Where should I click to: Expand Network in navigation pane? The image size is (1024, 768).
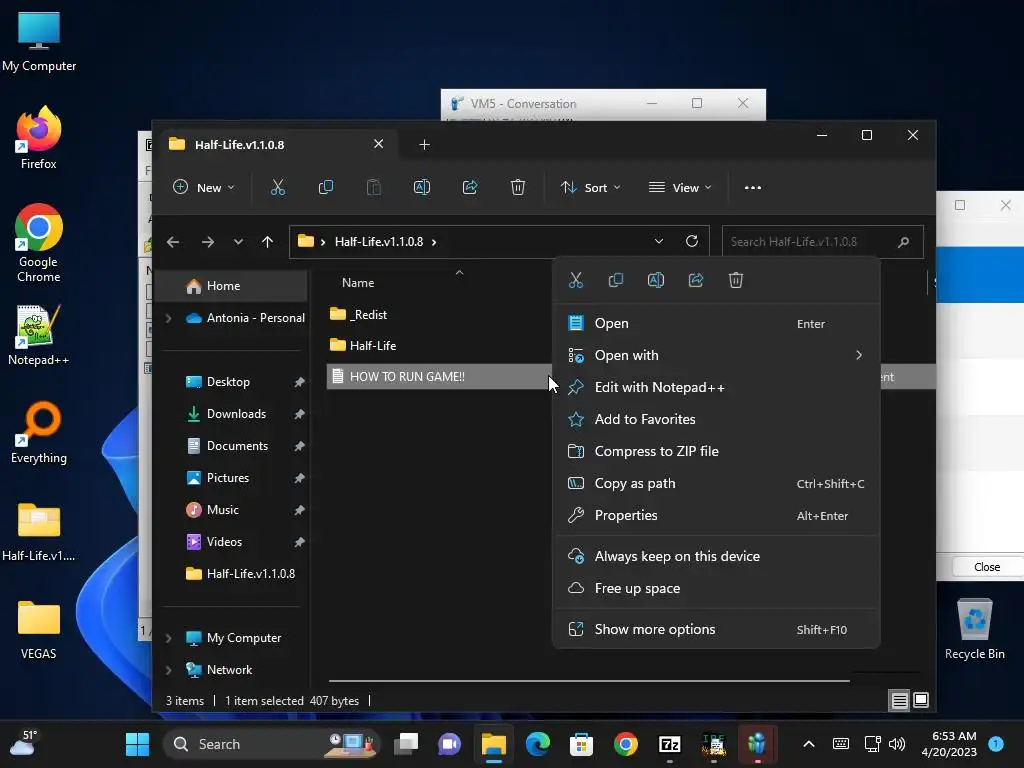(x=168, y=670)
